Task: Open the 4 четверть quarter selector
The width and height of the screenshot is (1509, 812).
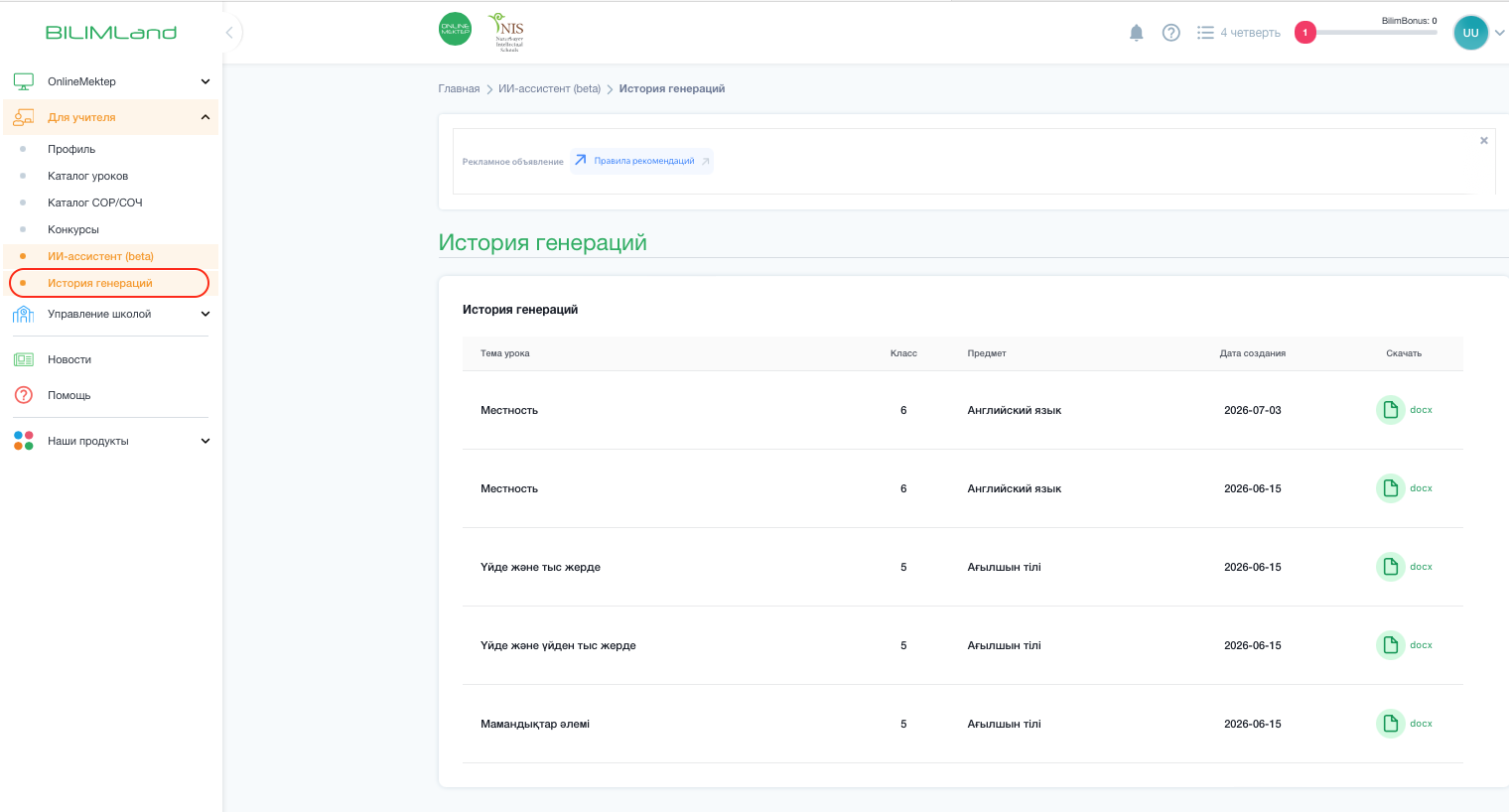Action: pos(1239,33)
